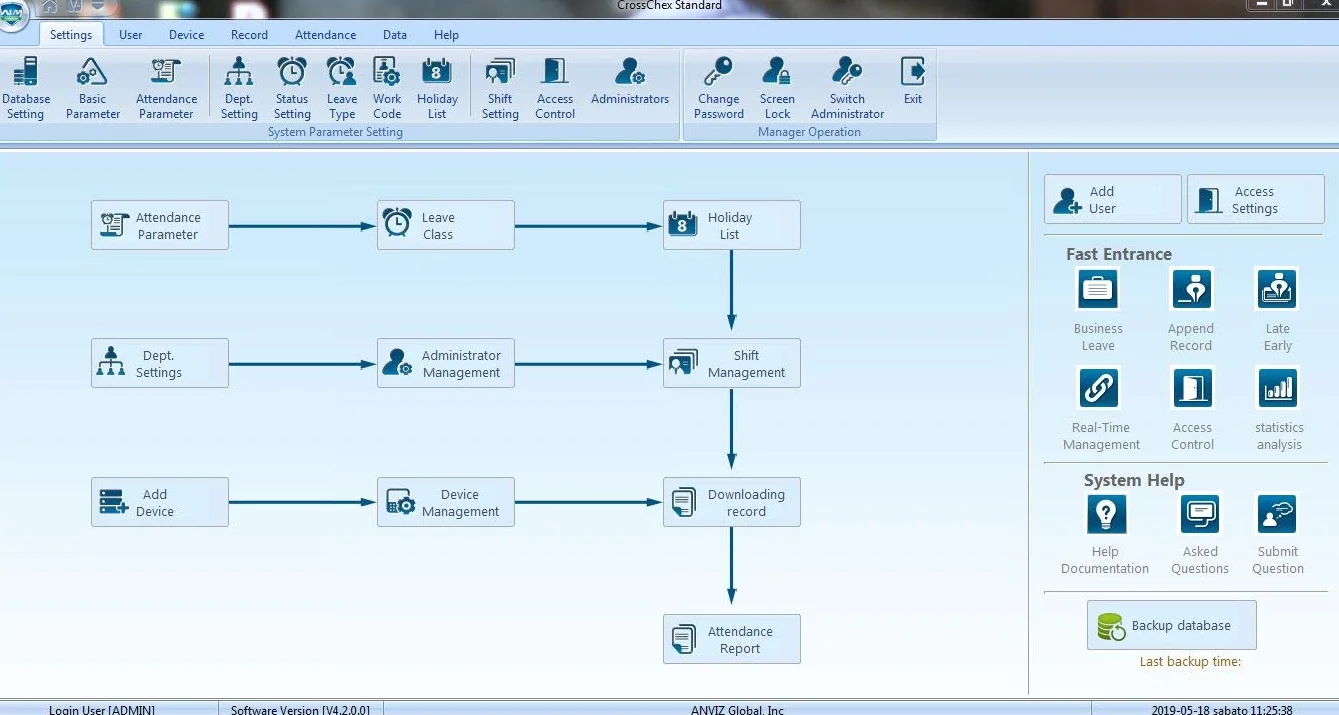1339x715 pixels.
Task: Click Downloading record flowchart box
Action: [732, 502]
